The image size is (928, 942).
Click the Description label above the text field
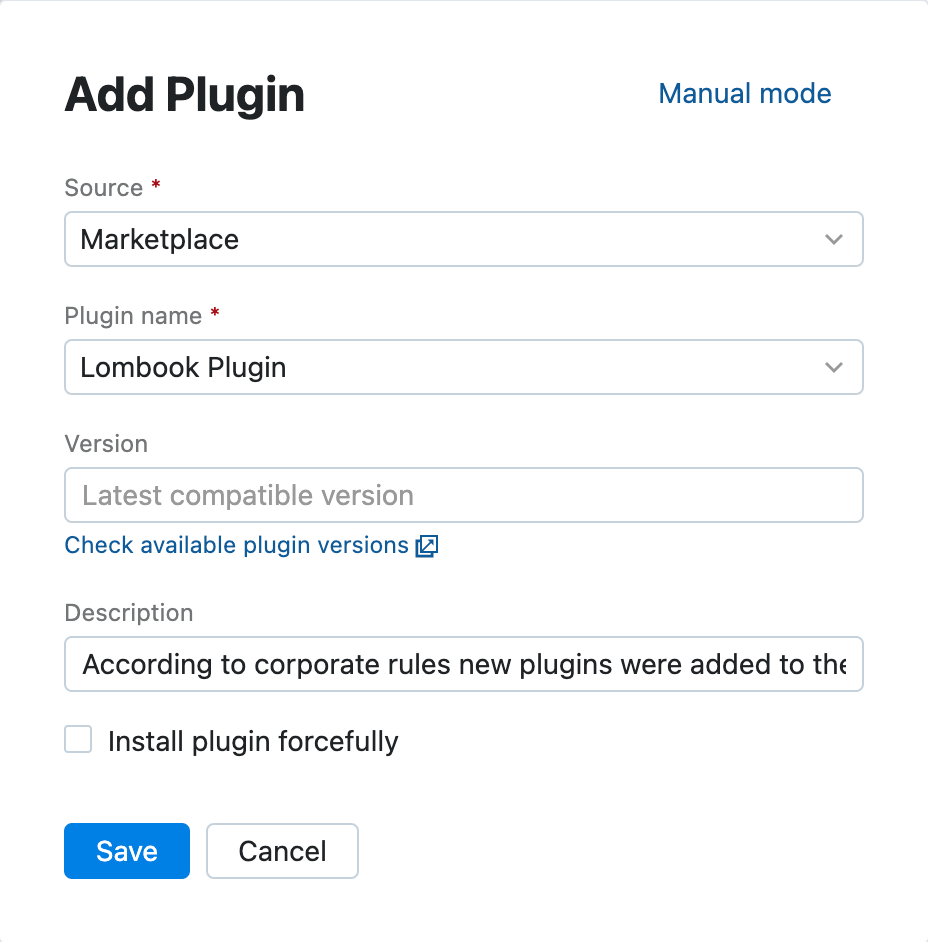[128, 612]
